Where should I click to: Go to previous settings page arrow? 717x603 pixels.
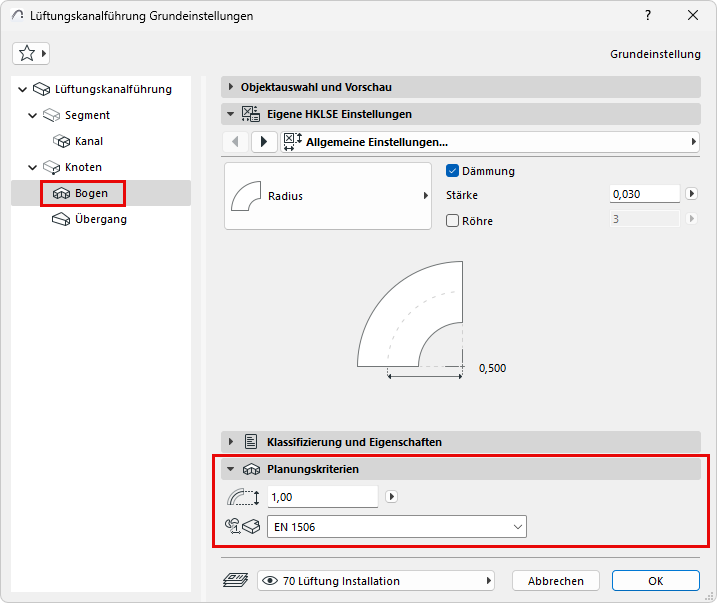click(235, 142)
